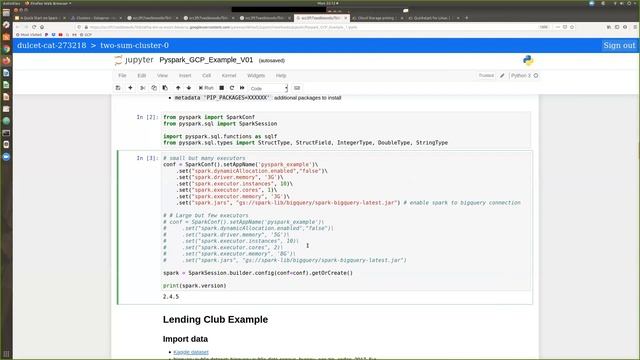This screenshot has height=360, width=640.
Task: Interrupt the kernel with stop icon
Action: (x=222, y=88)
